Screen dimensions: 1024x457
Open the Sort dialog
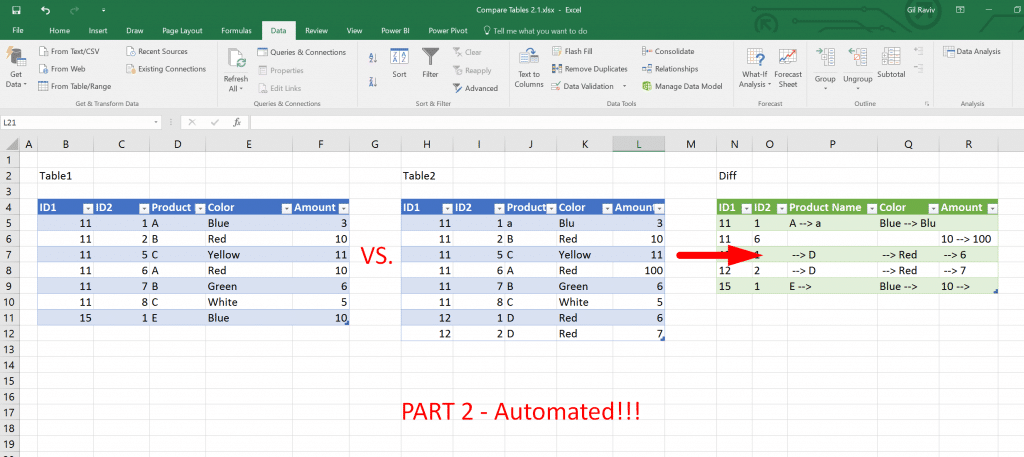(x=399, y=63)
